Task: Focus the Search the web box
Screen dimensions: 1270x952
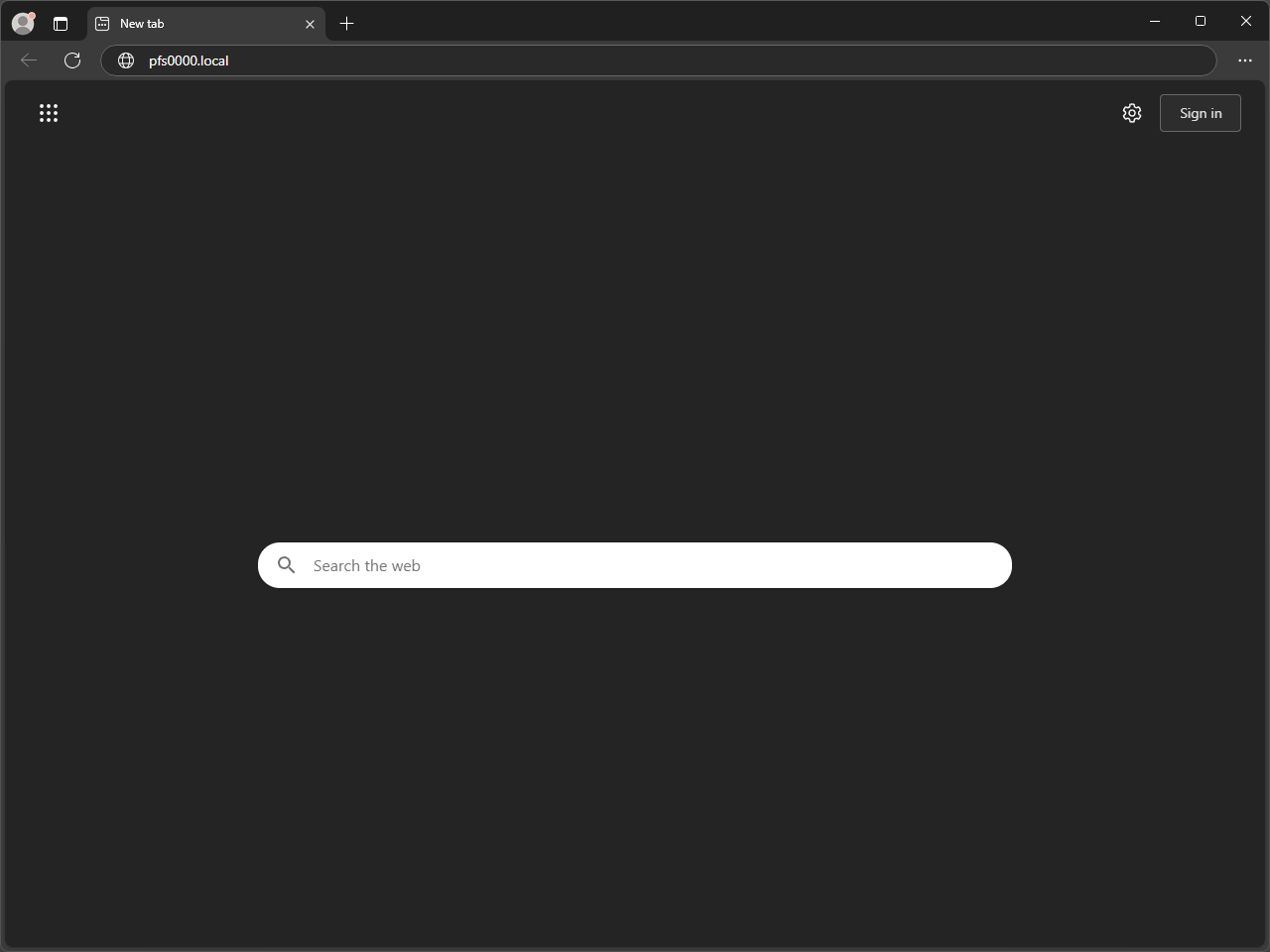Action: coord(635,565)
